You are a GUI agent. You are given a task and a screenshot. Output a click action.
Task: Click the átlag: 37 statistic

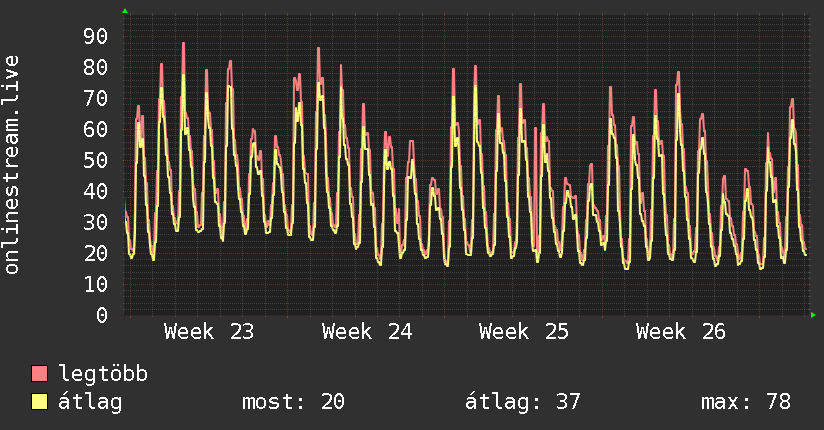point(522,402)
